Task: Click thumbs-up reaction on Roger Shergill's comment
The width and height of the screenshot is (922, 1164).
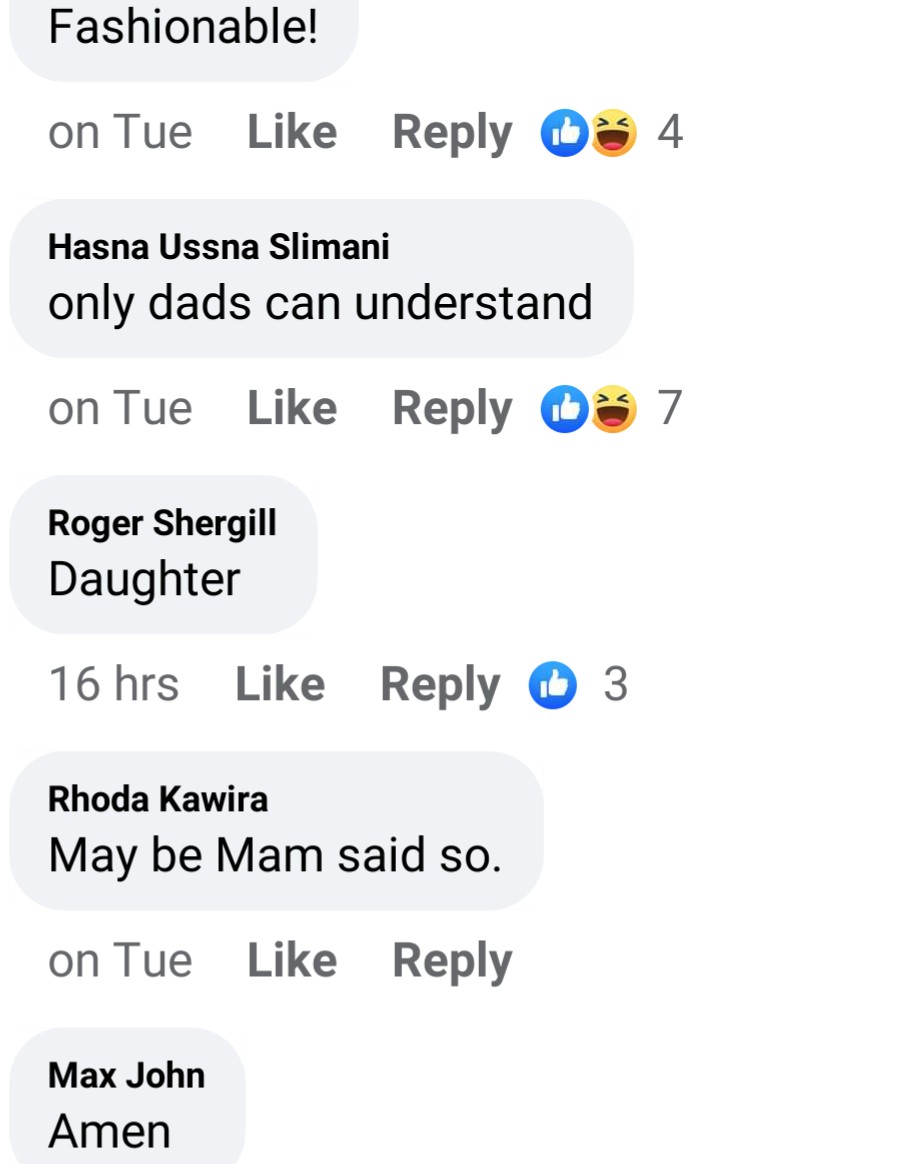Action: click(x=553, y=685)
